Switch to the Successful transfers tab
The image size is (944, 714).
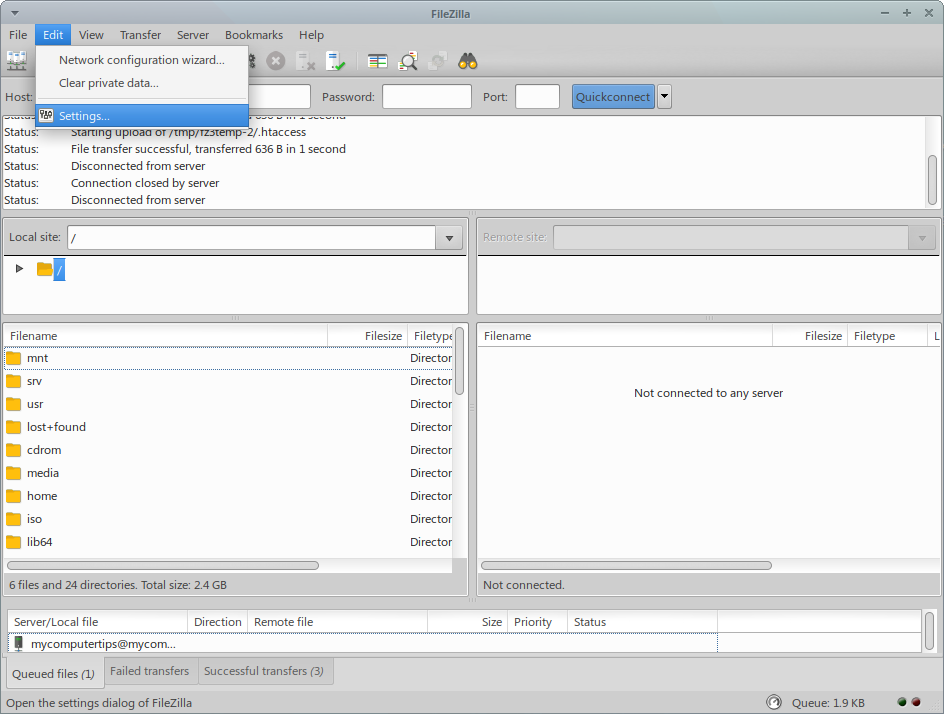(264, 671)
